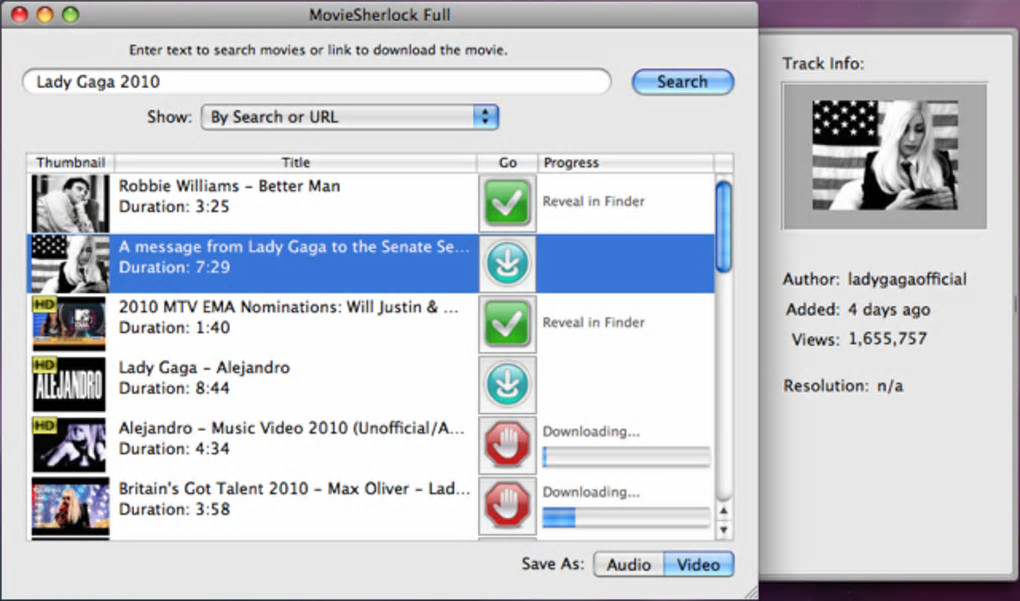Click the Thumbnail column header
The width and height of the screenshot is (1020, 601).
click(70, 163)
